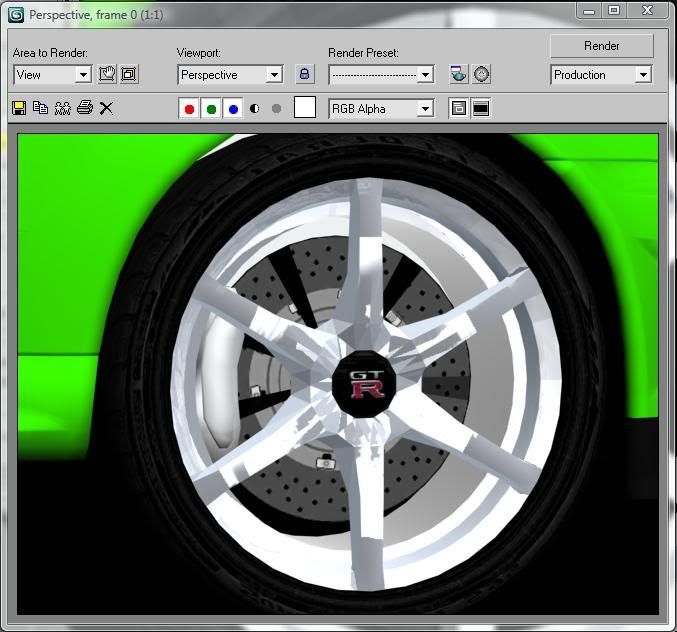
Task: Open the Viewport Perspective dropdown
Action: (x=230, y=75)
